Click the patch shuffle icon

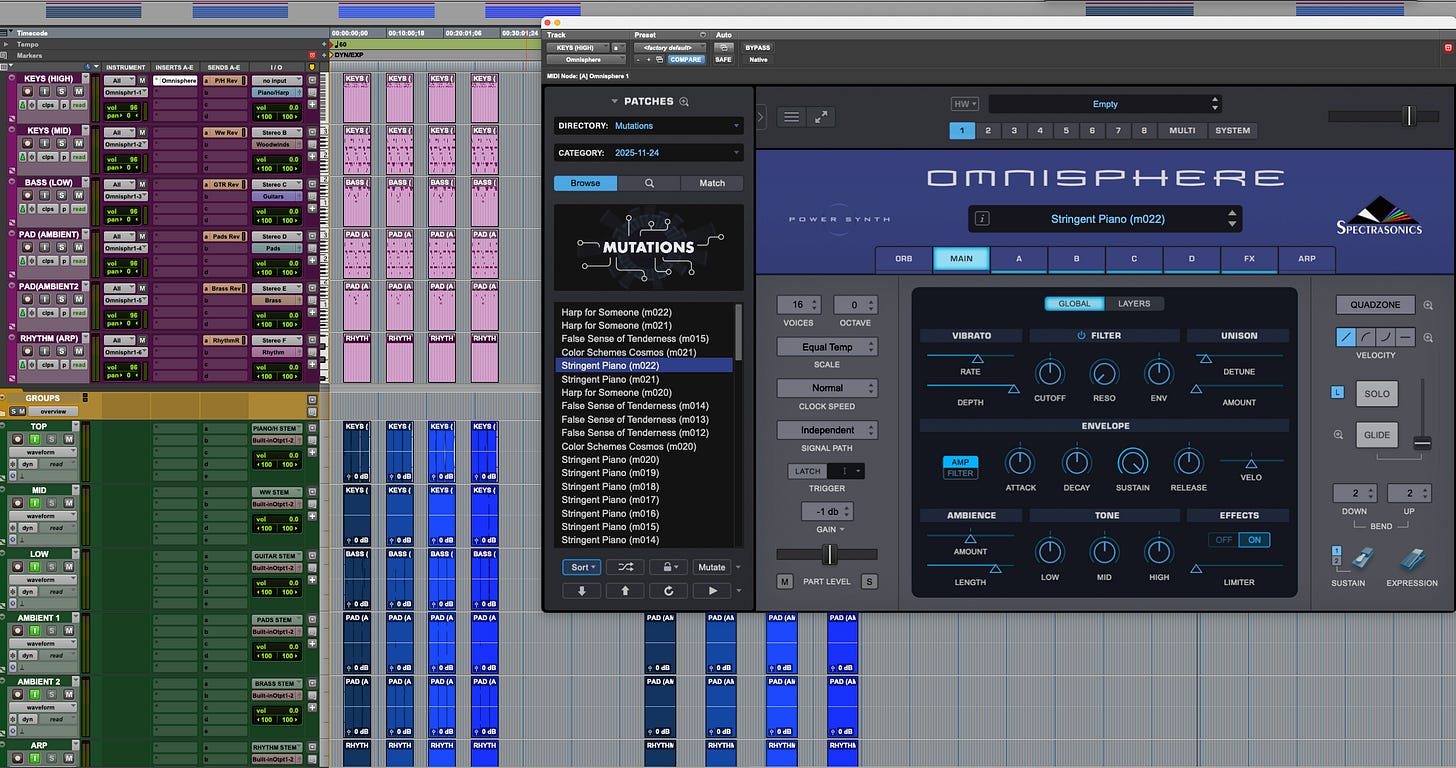tap(625, 567)
